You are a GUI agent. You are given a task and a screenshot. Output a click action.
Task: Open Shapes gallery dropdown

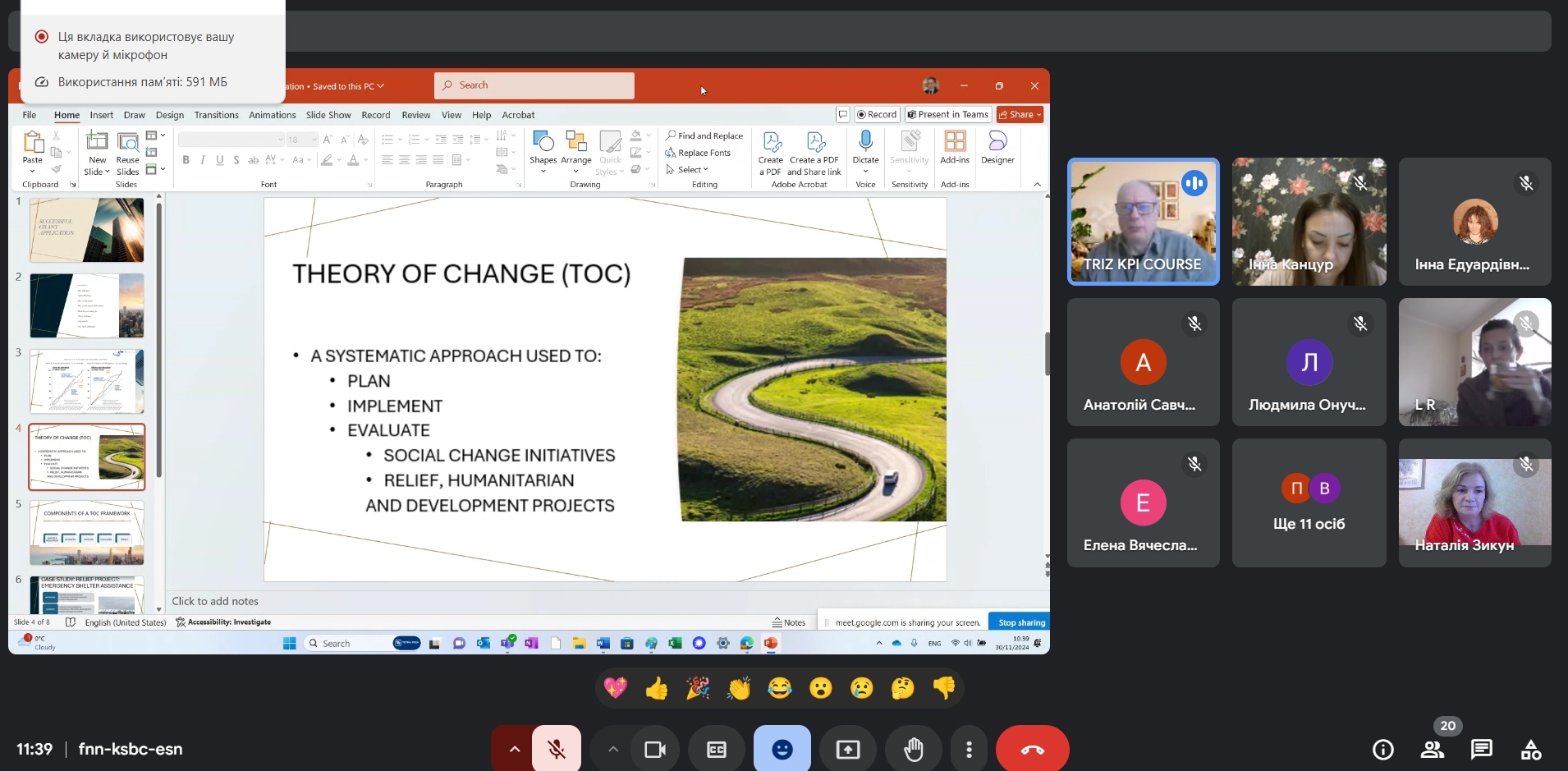[x=543, y=152]
